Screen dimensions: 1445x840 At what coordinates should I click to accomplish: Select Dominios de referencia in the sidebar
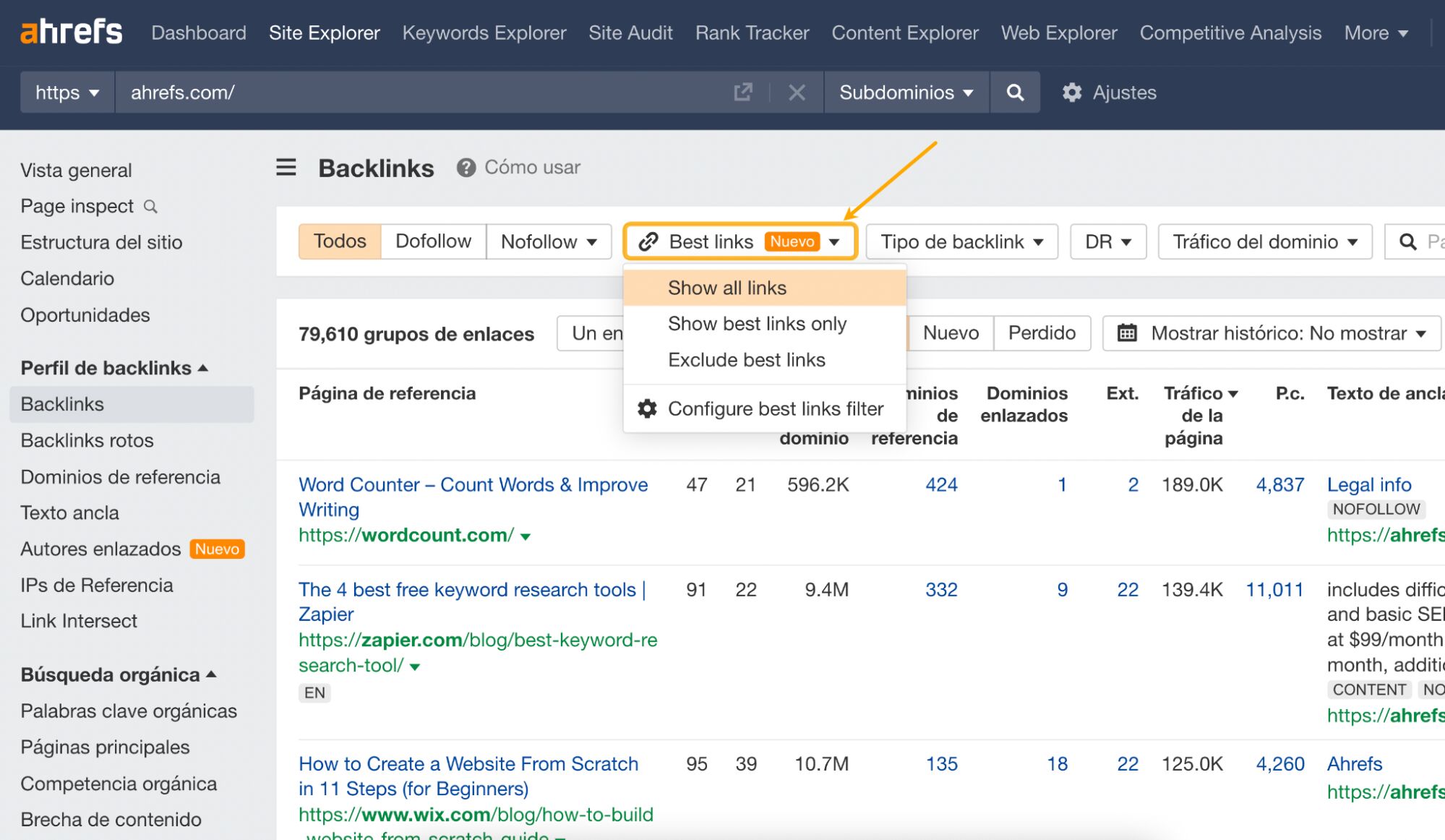120,476
